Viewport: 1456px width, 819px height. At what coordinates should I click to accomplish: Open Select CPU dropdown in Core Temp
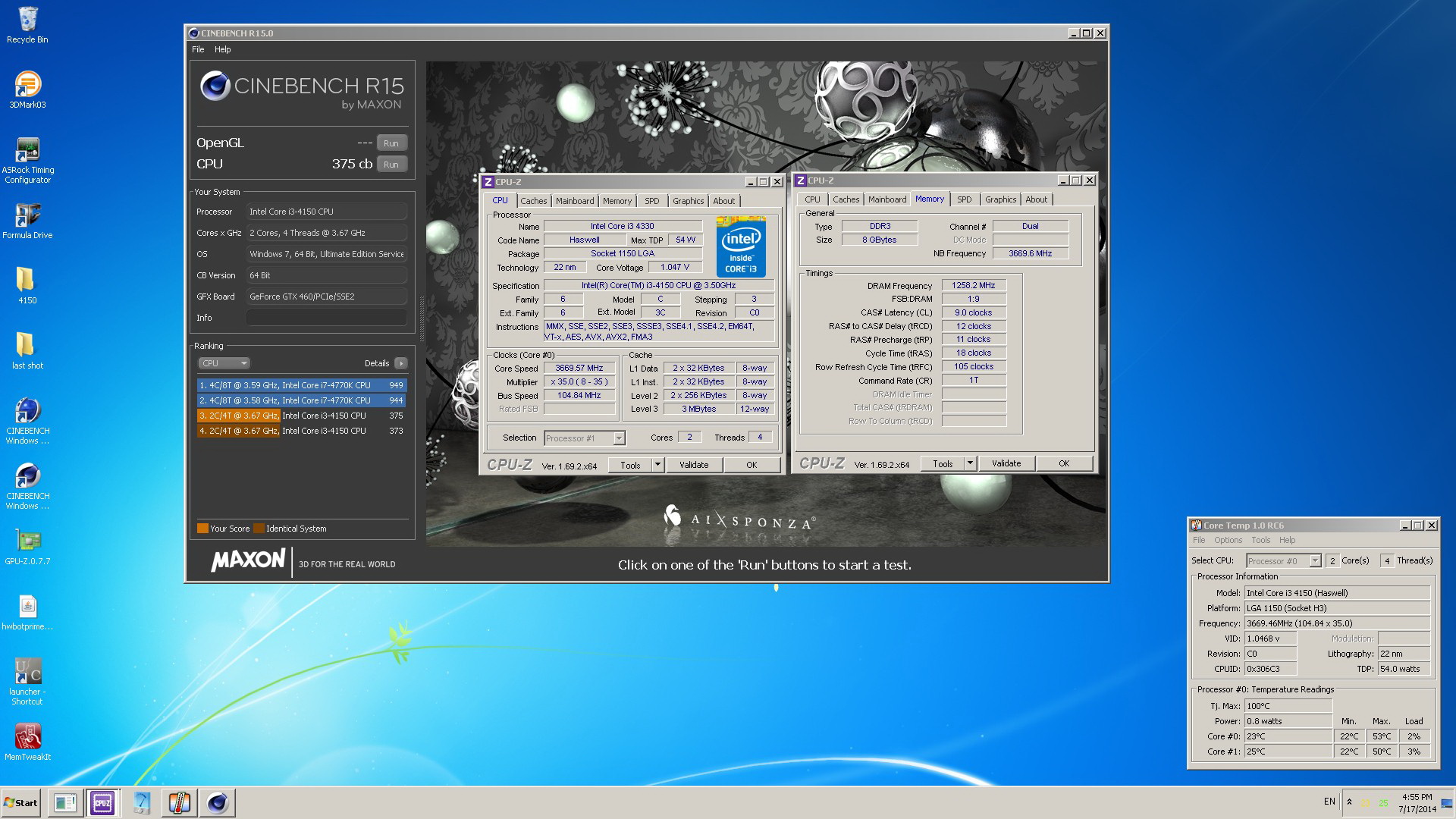click(1284, 560)
